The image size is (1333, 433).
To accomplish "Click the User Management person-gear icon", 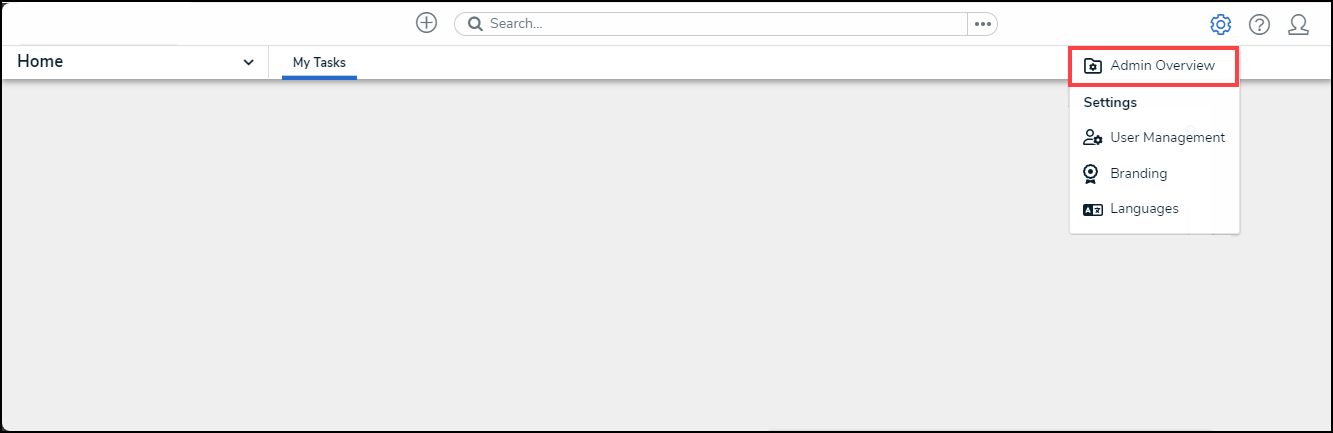I will [x=1093, y=138].
